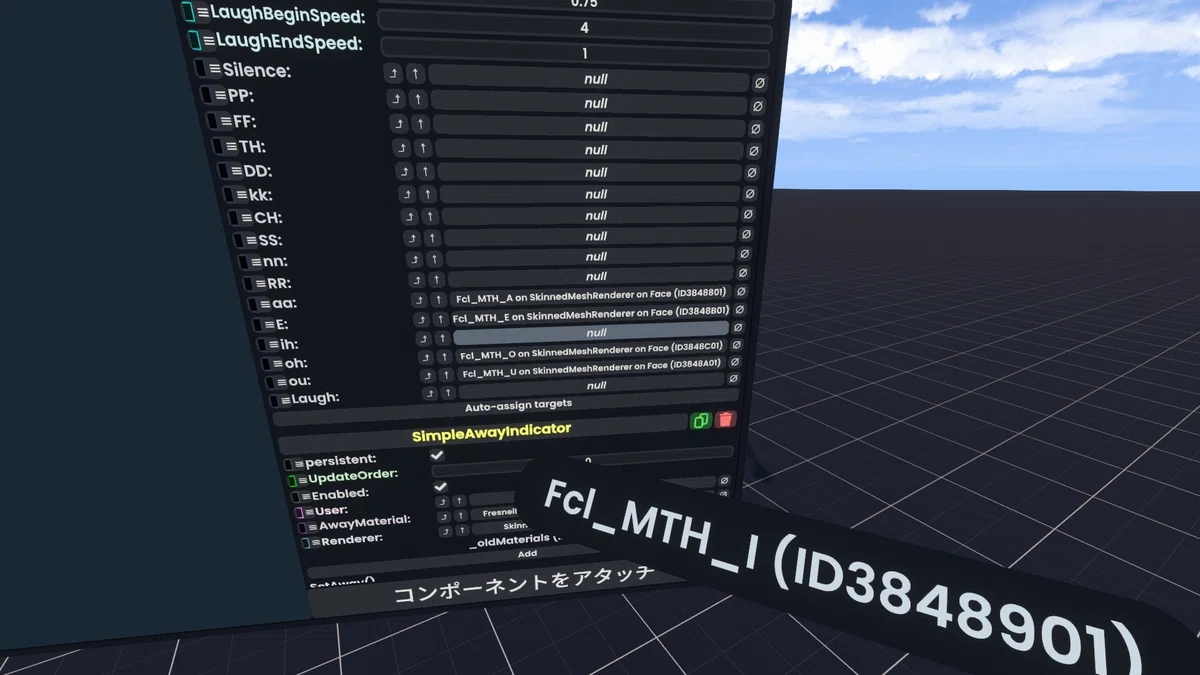Click the straight up arrow in the RR row

(x=437, y=280)
